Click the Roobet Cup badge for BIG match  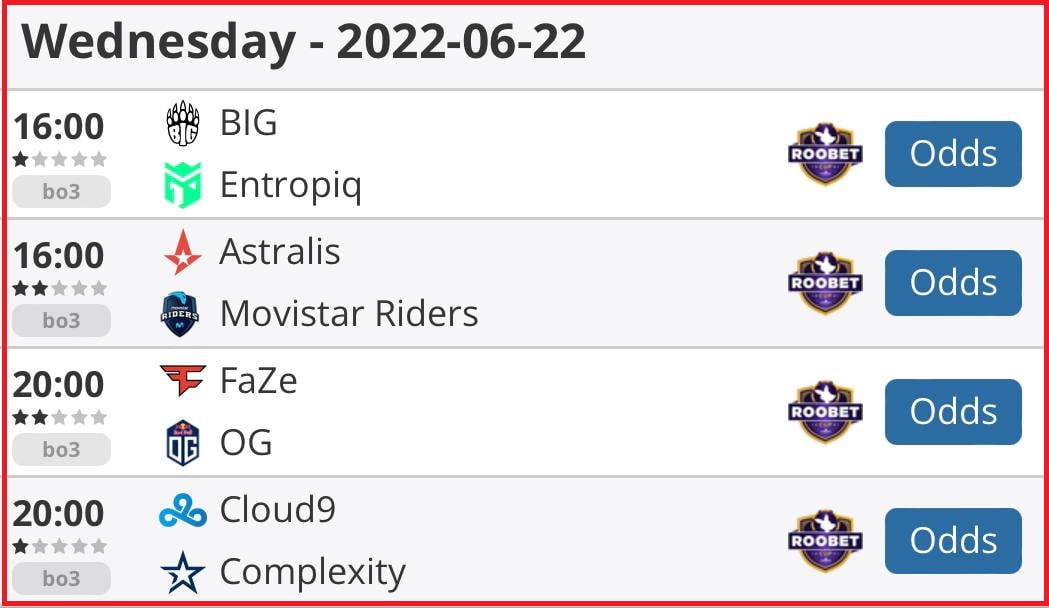tap(825, 153)
